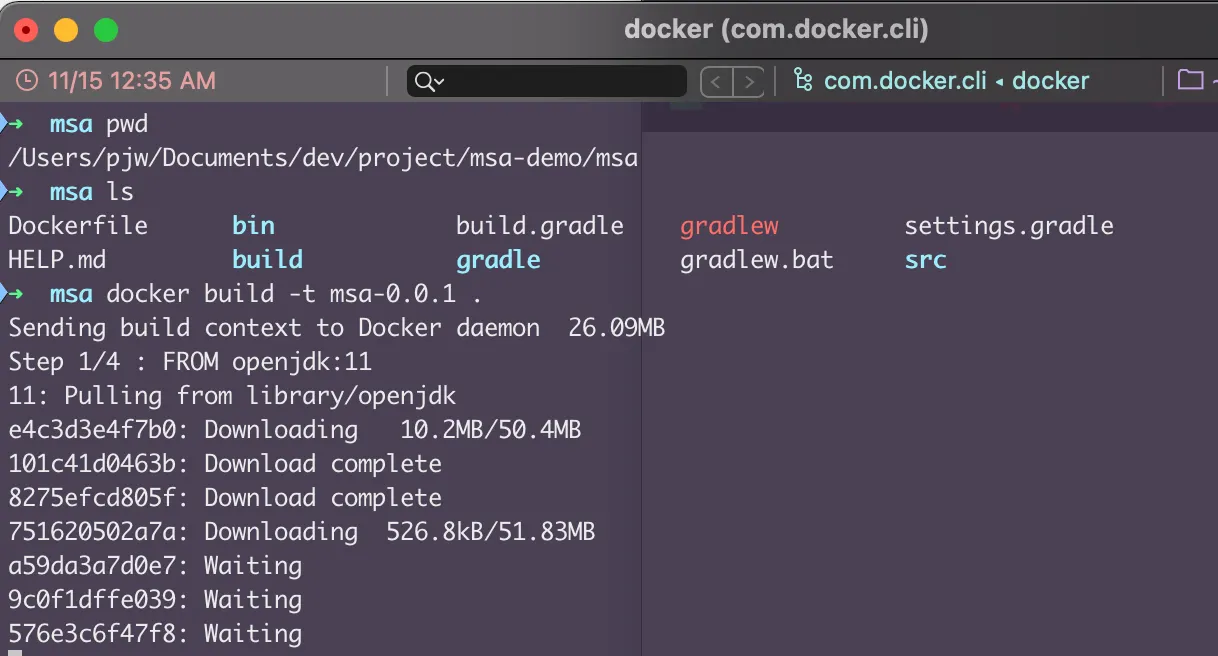Click the job tree icon beside com.docker.cli
This screenshot has height=656, width=1218.
coord(801,81)
